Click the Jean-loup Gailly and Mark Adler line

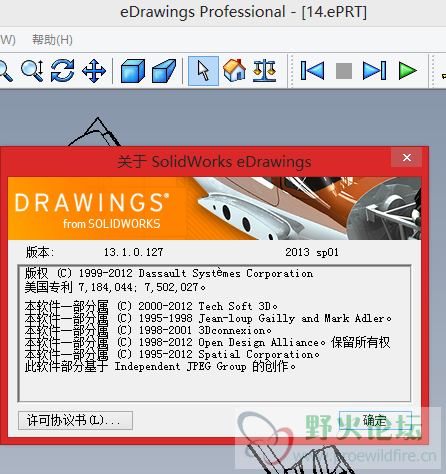coord(208,318)
